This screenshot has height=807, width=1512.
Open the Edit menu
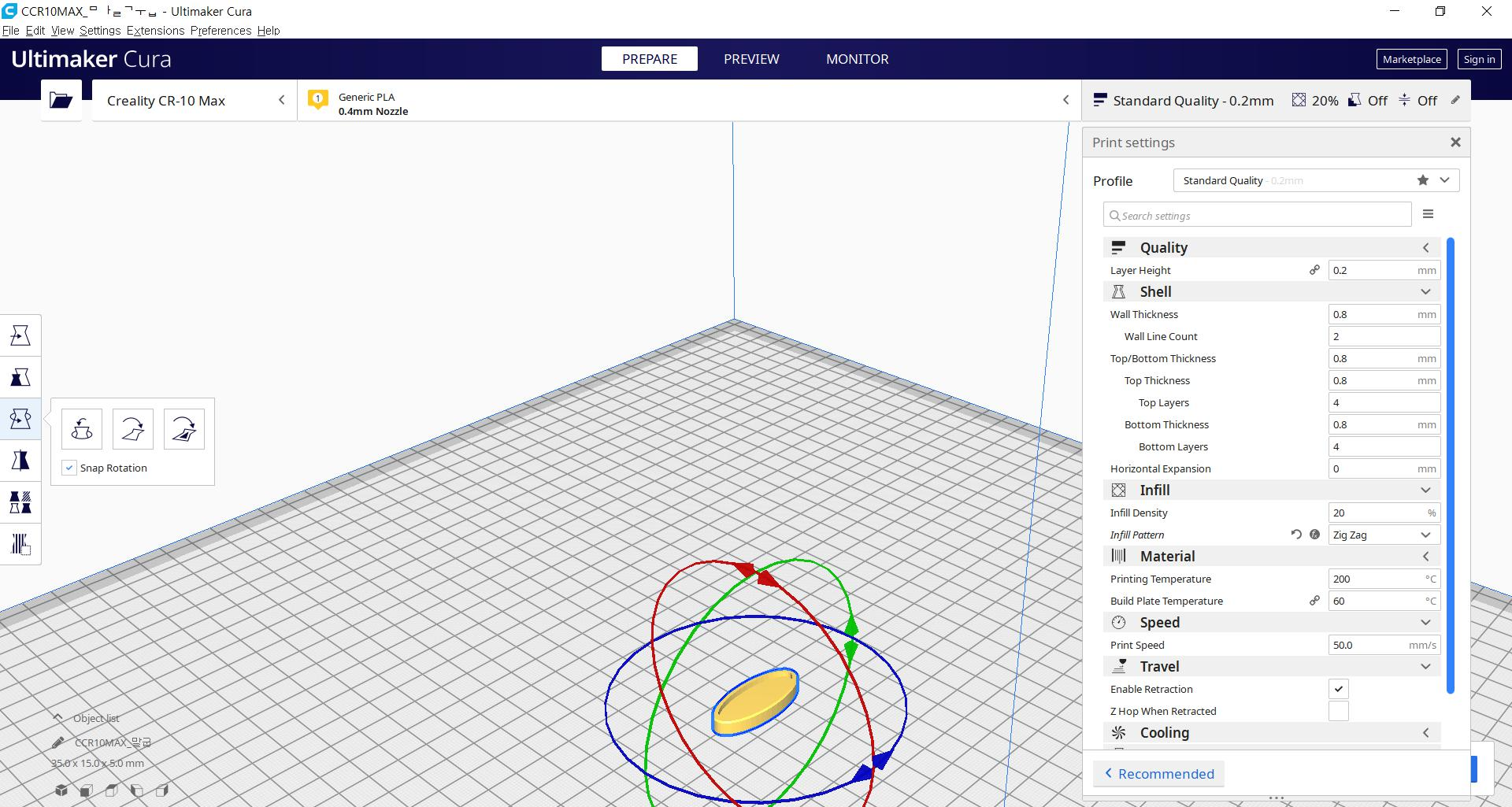tap(35, 30)
